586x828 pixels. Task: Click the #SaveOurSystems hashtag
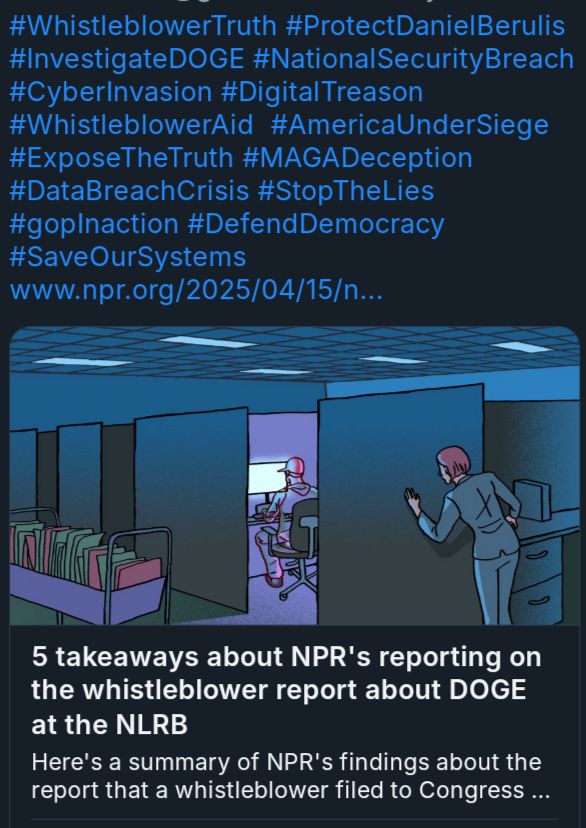coord(128,257)
